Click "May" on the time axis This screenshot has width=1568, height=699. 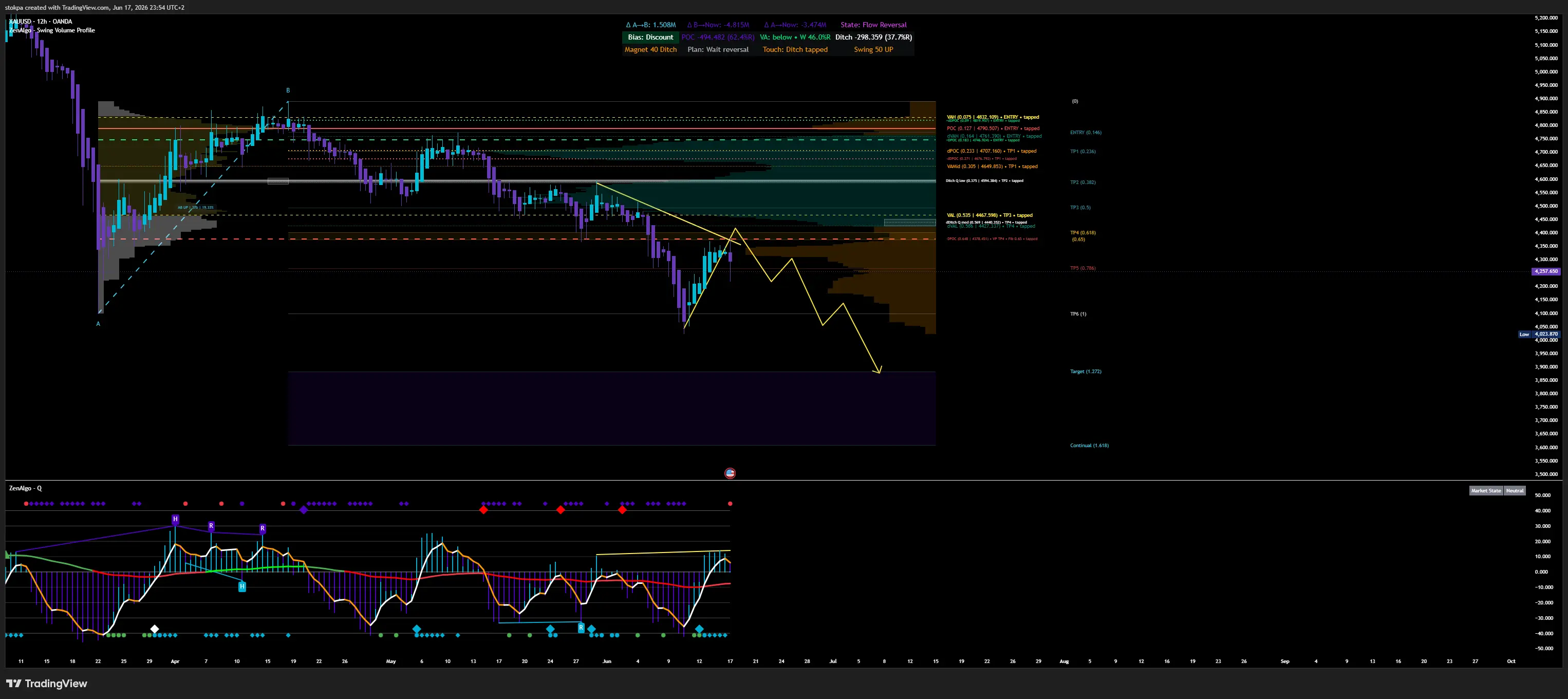coord(391,661)
